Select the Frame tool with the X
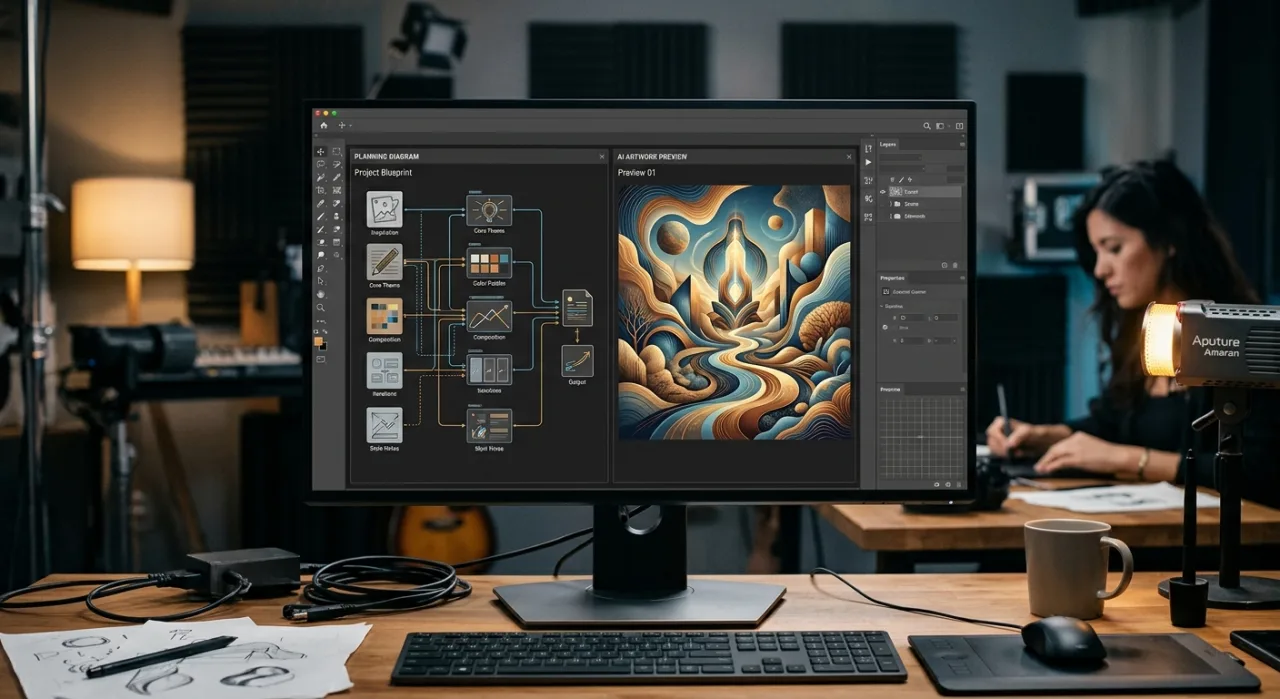Image resolution: width=1280 pixels, height=699 pixels. (336, 190)
